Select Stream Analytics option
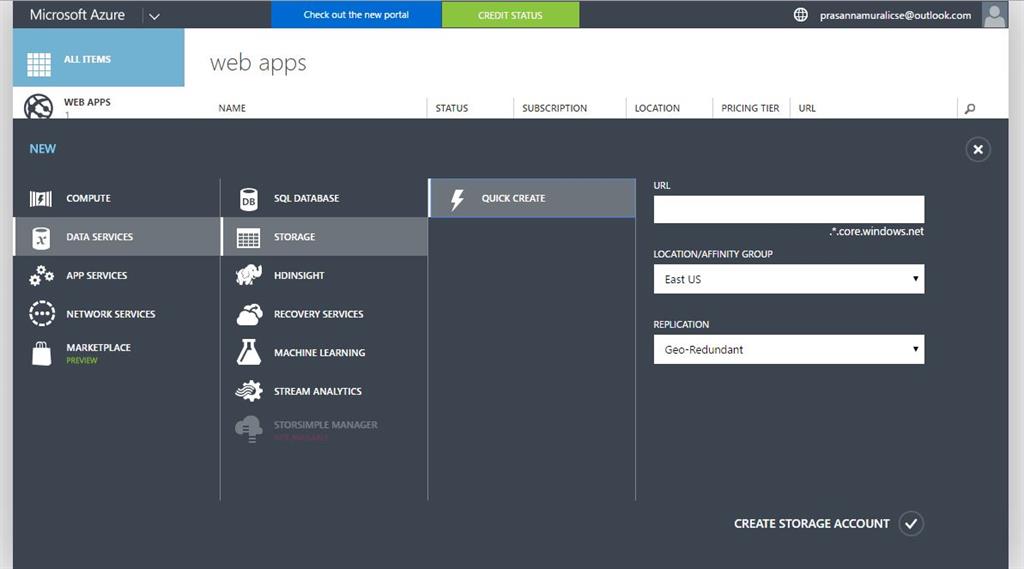 coord(325,391)
